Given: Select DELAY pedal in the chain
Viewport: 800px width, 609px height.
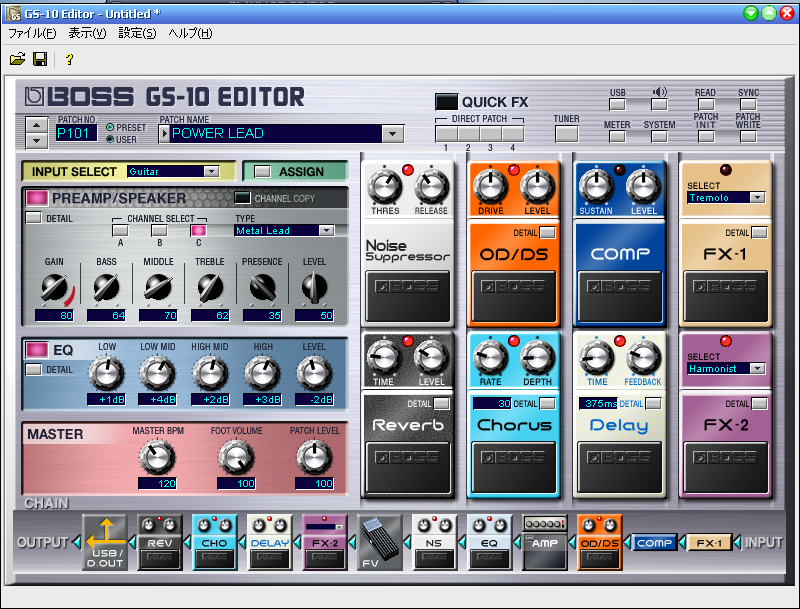Looking at the screenshot, I should point(269,543).
